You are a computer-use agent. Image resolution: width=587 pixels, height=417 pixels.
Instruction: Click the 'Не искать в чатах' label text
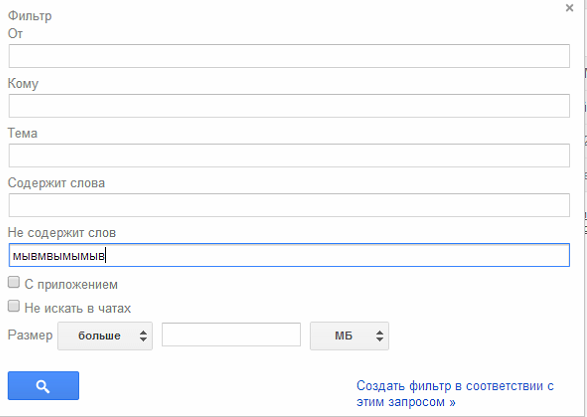pos(78,308)
